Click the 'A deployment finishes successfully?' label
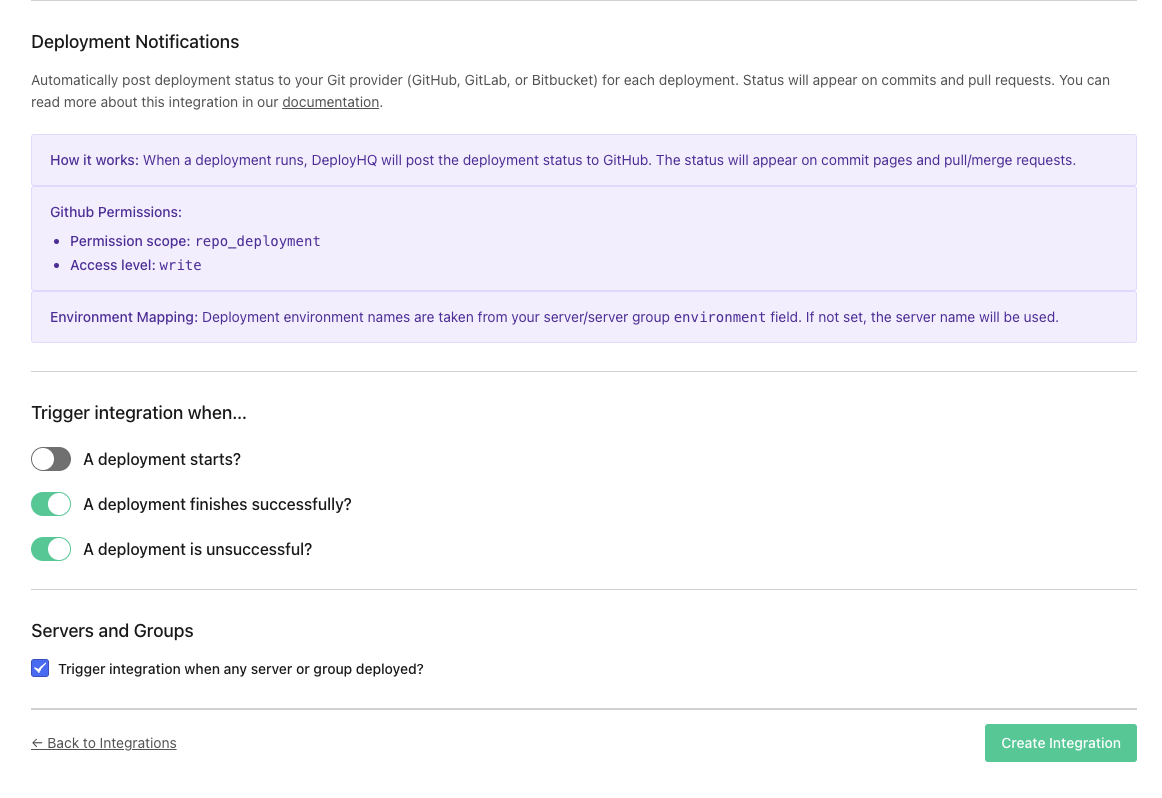The width and height of the screenshot is (1162, 798). tap(217, 505)
